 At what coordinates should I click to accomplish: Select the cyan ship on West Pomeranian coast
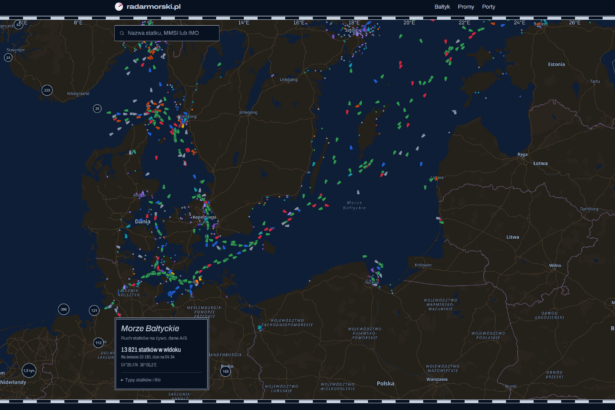coord(259,328)
